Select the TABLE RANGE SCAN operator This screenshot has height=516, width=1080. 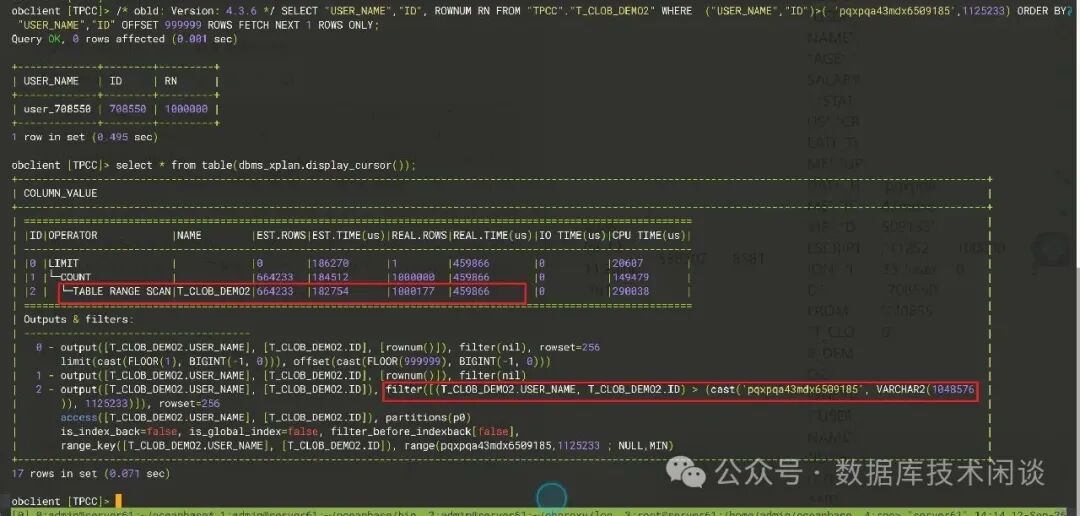pyautogui.click(x=122, y=291)
